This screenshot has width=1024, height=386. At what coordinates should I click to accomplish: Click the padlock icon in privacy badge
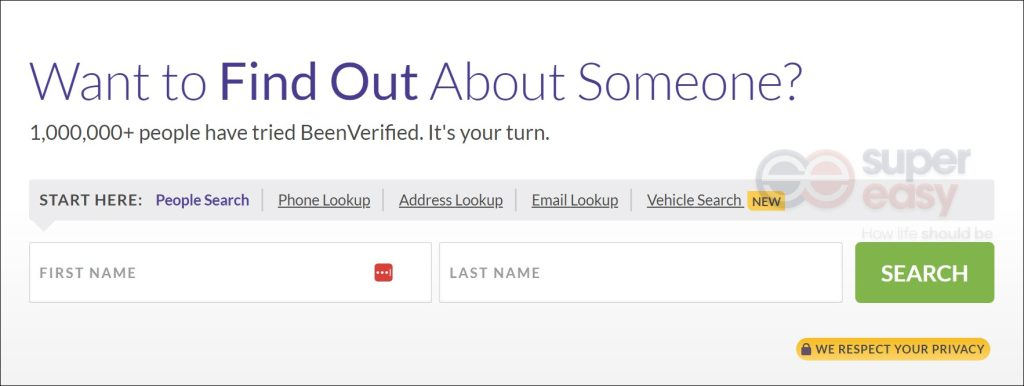[x=806, y=349]
